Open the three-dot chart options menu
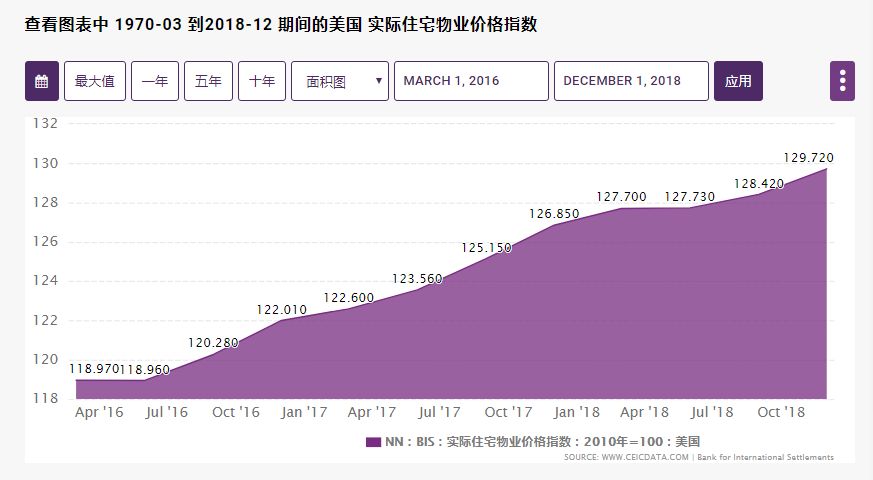The height and width of the screenshot is (480, 873). click(x=842, y=81)
